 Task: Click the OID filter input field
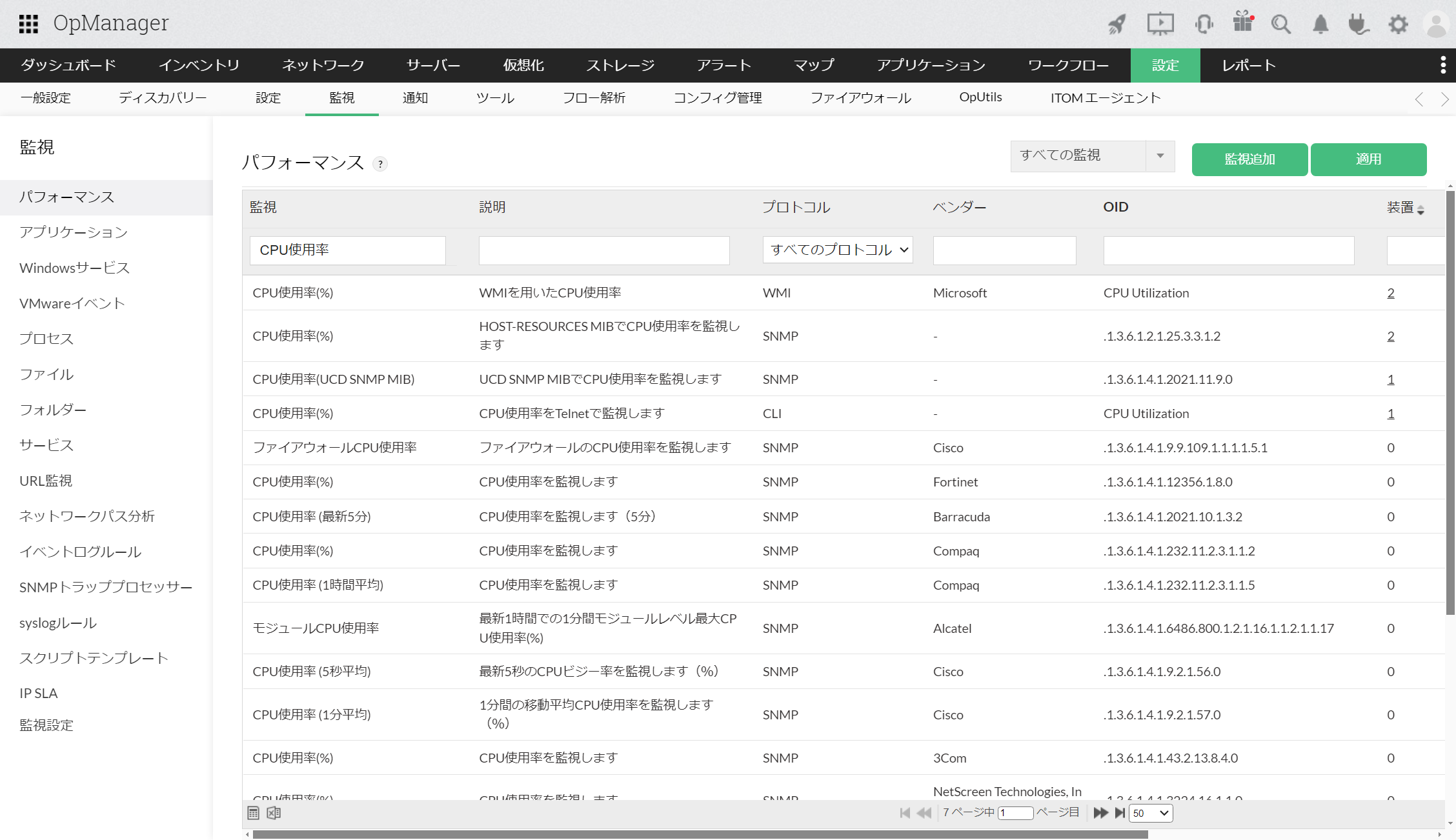pos(1228,250)
